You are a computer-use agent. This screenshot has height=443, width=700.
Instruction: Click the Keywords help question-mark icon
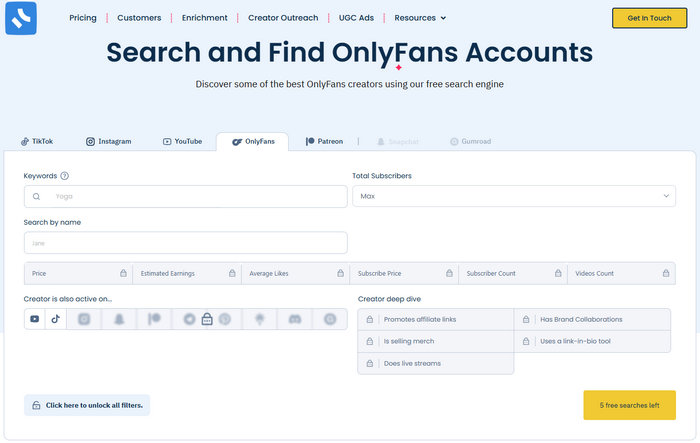[65, 176]
